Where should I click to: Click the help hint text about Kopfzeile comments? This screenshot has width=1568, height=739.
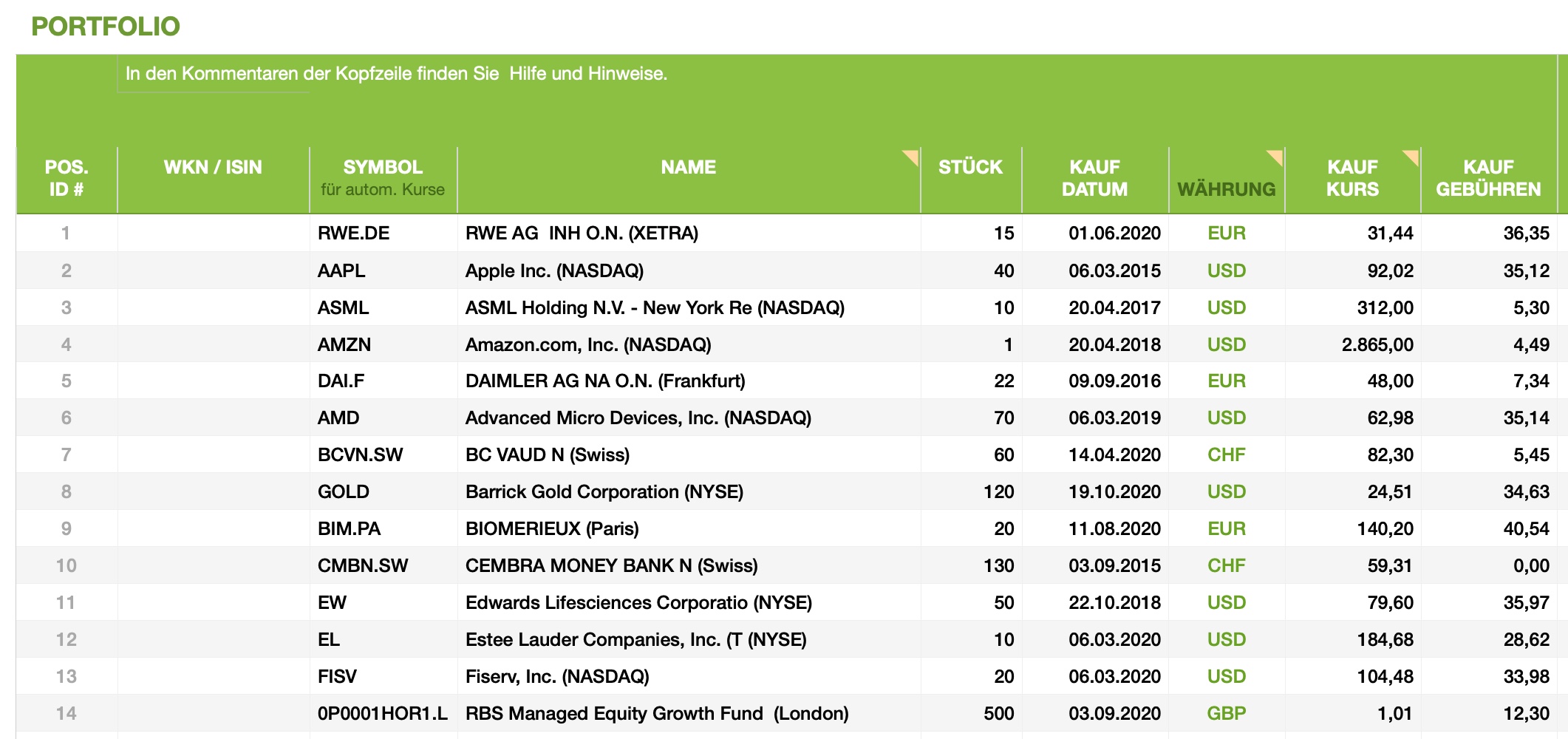[x=396, y=74]
